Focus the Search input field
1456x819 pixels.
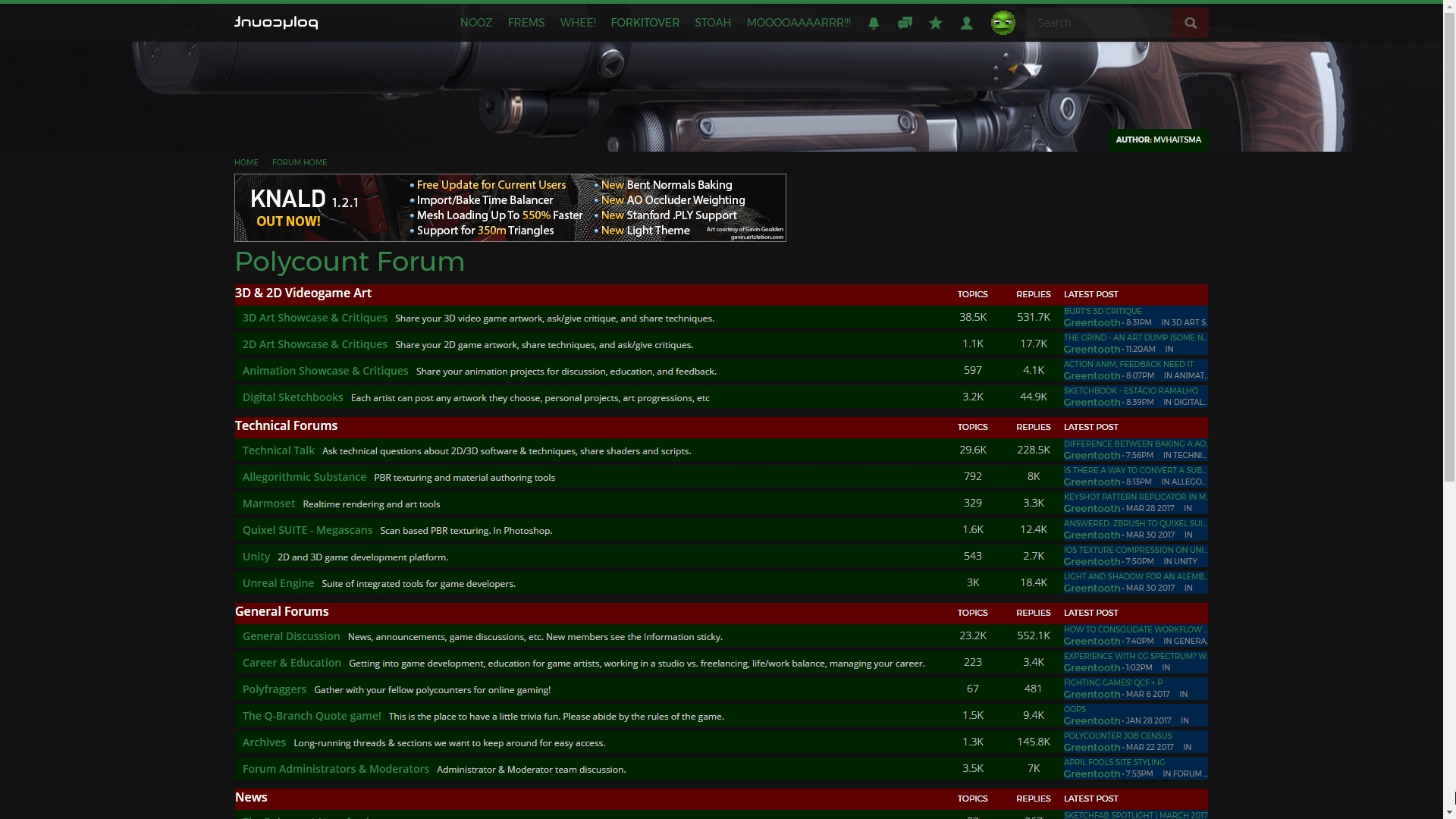(x=1100, y=23)
